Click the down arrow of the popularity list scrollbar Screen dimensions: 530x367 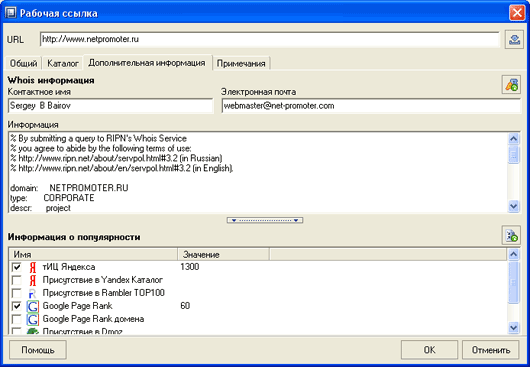coord(513,327)
